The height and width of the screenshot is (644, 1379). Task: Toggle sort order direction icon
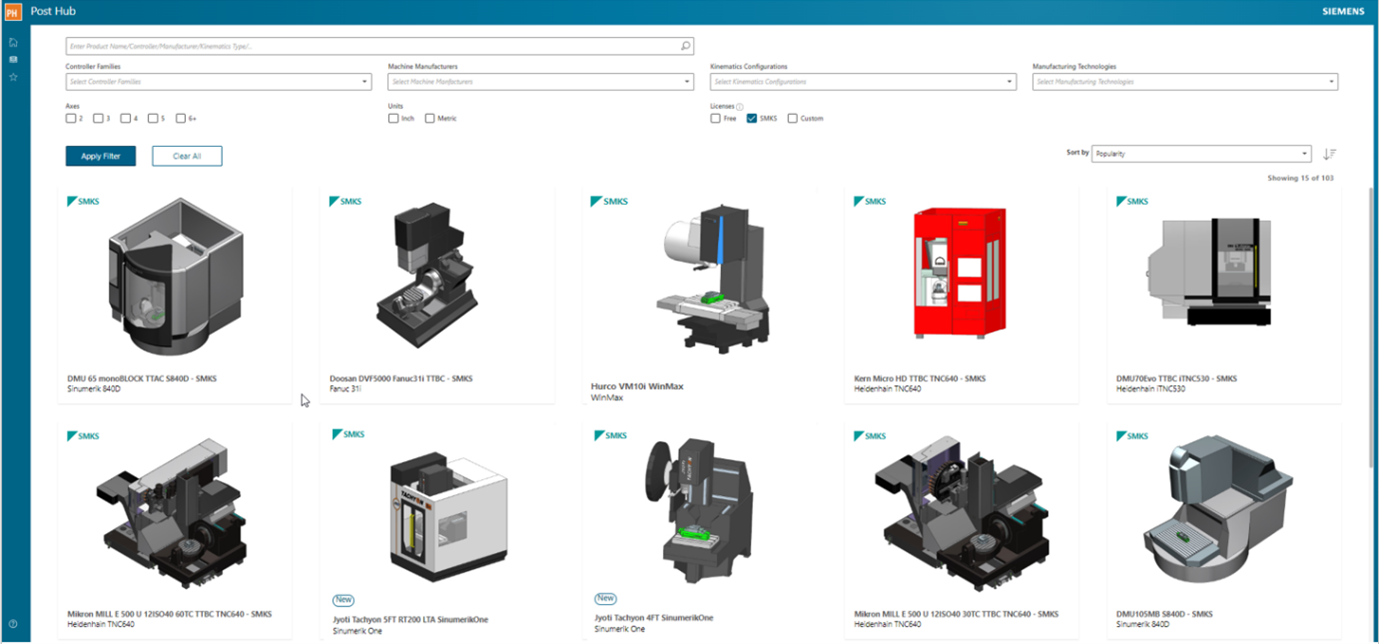tap(1329, 154)
